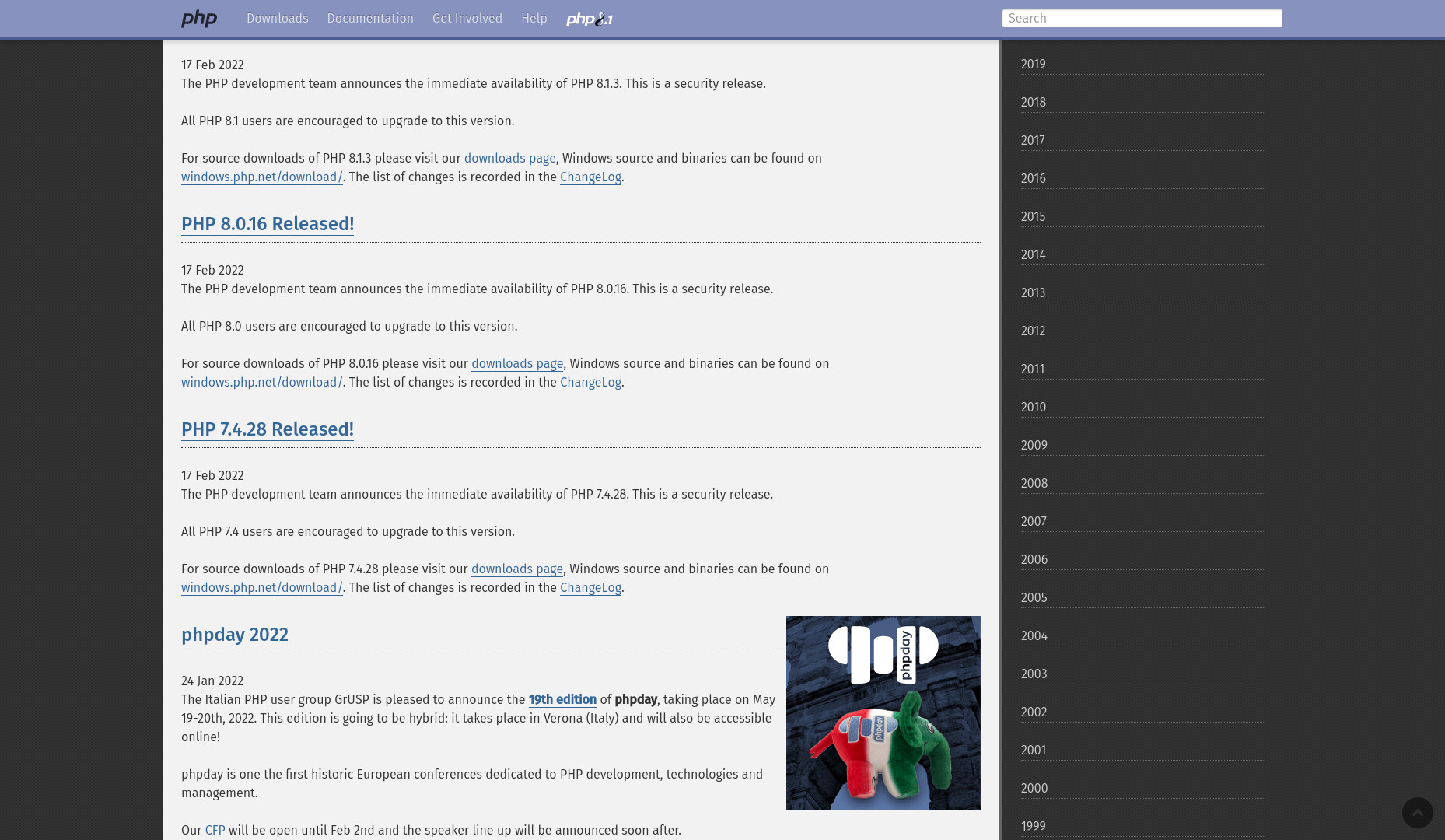This screenshot has width=1445, height=840.
Task: Open the Get Involved menu
Action: click(x=467, y=19)
